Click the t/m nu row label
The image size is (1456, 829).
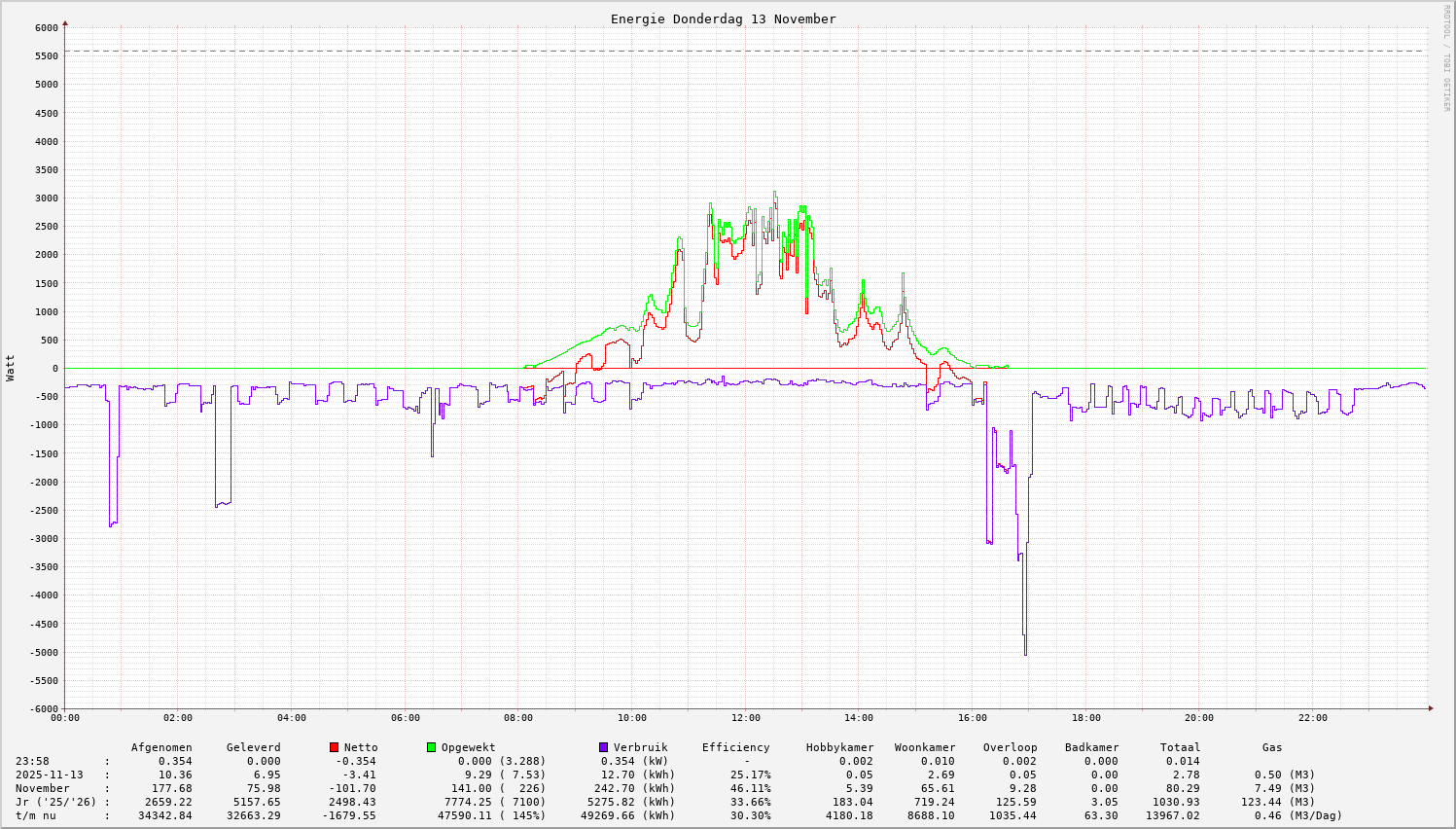[35, 815]
